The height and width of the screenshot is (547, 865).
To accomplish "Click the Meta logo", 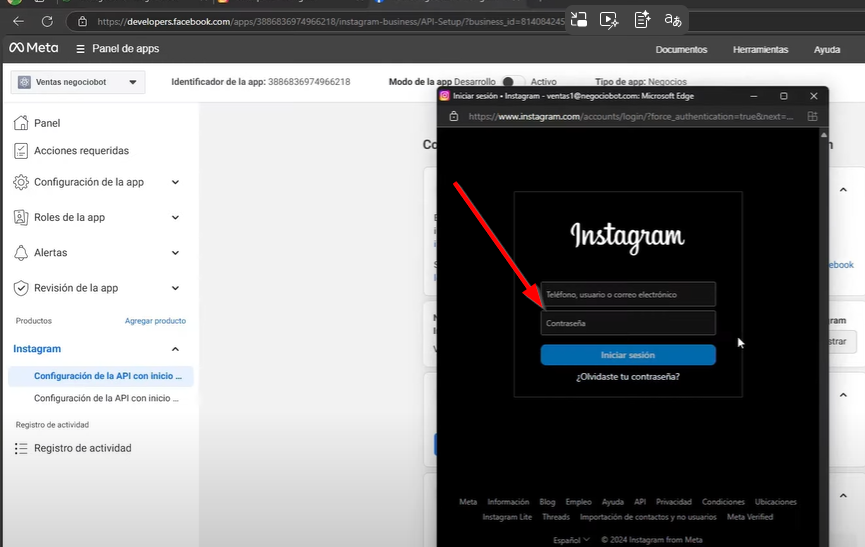I will click(x=34, y=48).
